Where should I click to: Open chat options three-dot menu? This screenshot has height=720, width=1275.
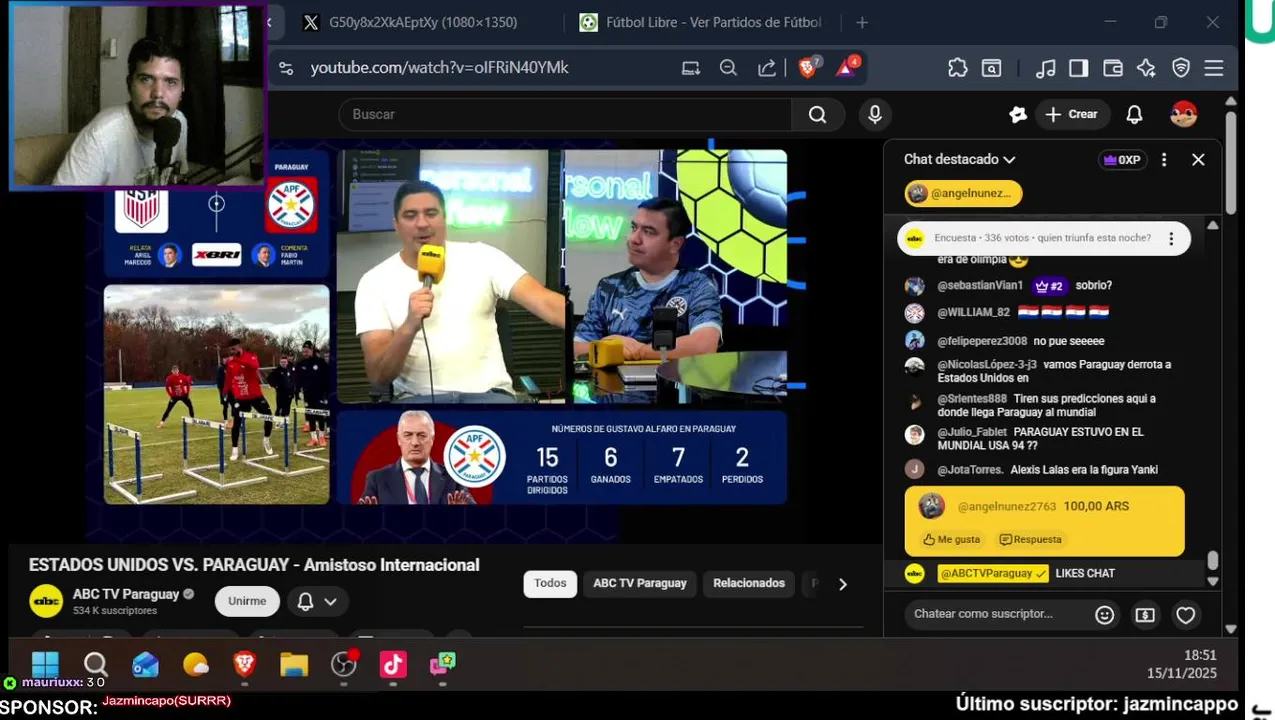[1164, 160]
